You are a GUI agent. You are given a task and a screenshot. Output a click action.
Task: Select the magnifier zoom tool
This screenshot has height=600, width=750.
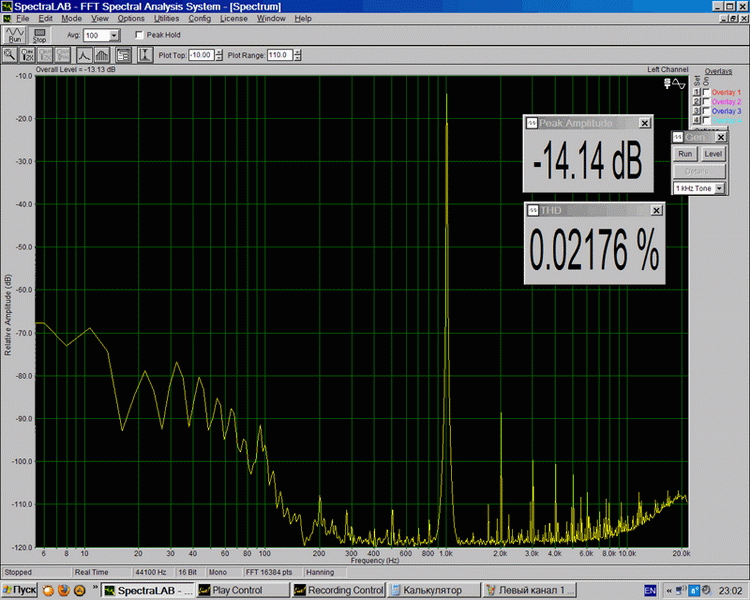click(x=11, y=54)
